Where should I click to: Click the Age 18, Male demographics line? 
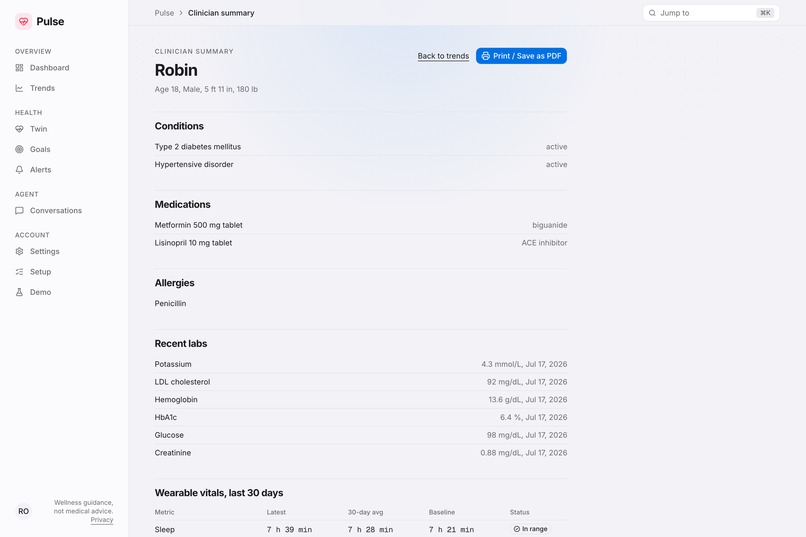[206, 89]
